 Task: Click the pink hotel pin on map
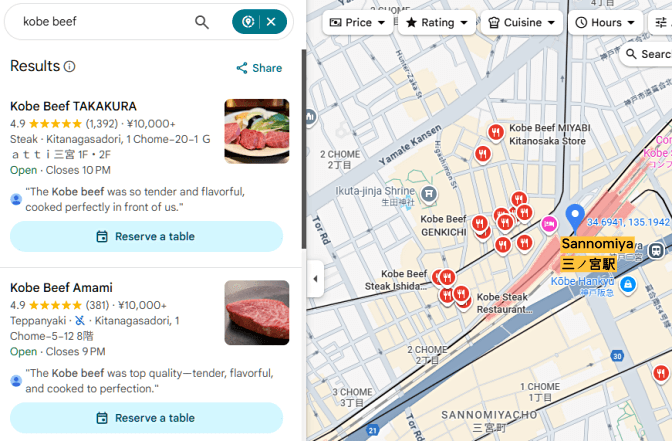tap(549, 224)
